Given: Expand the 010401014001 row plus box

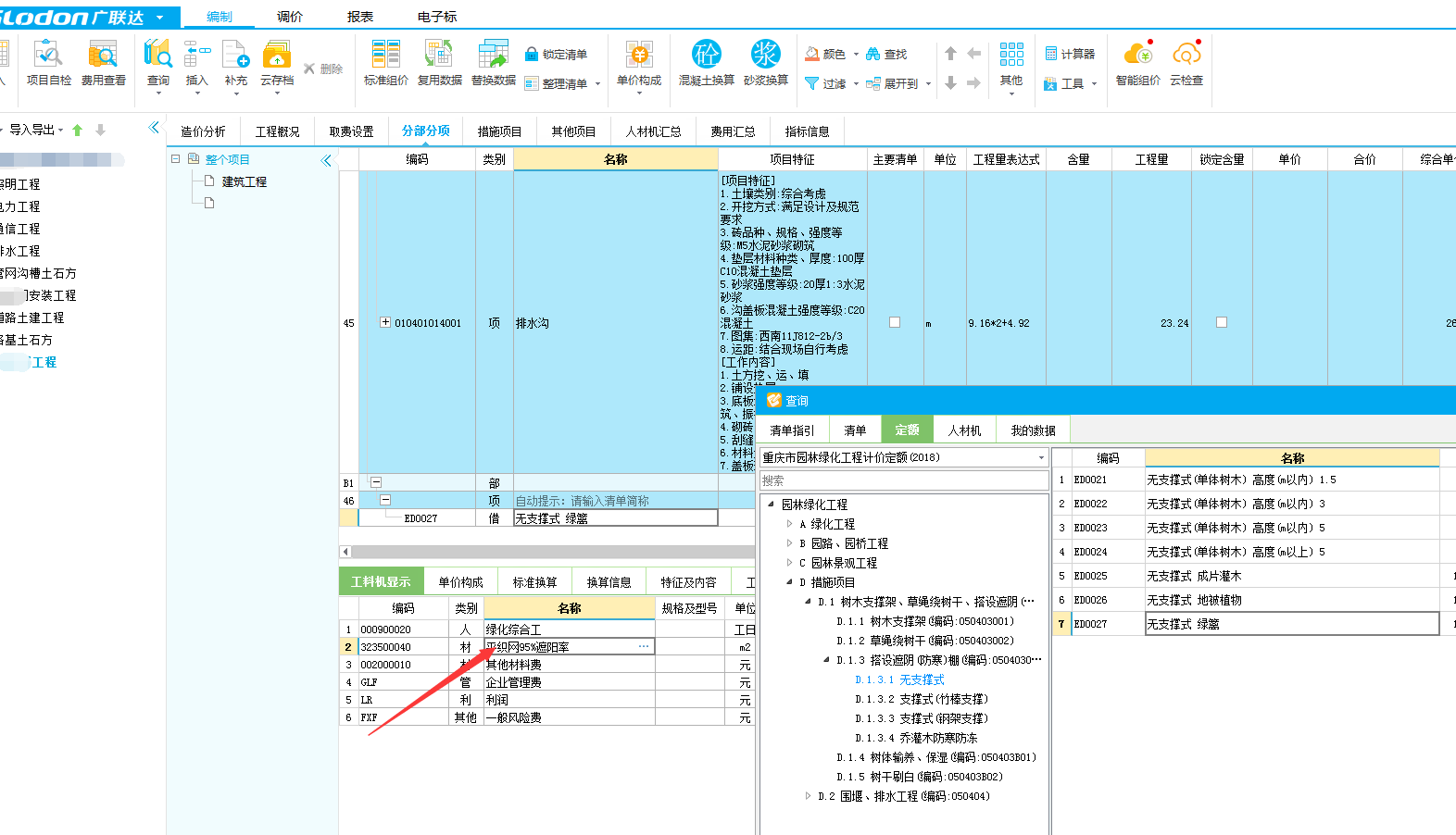Looking at the screenshot, I should [x=385, y=322].
